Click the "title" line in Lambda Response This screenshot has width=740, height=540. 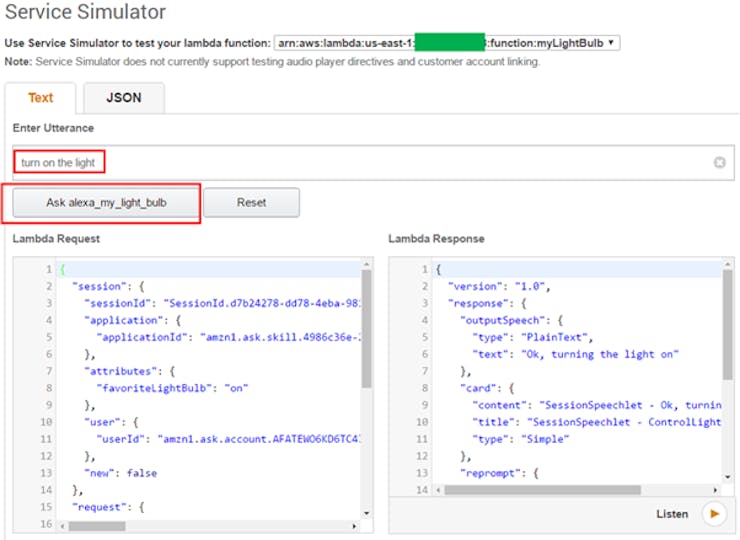(597, 422)
